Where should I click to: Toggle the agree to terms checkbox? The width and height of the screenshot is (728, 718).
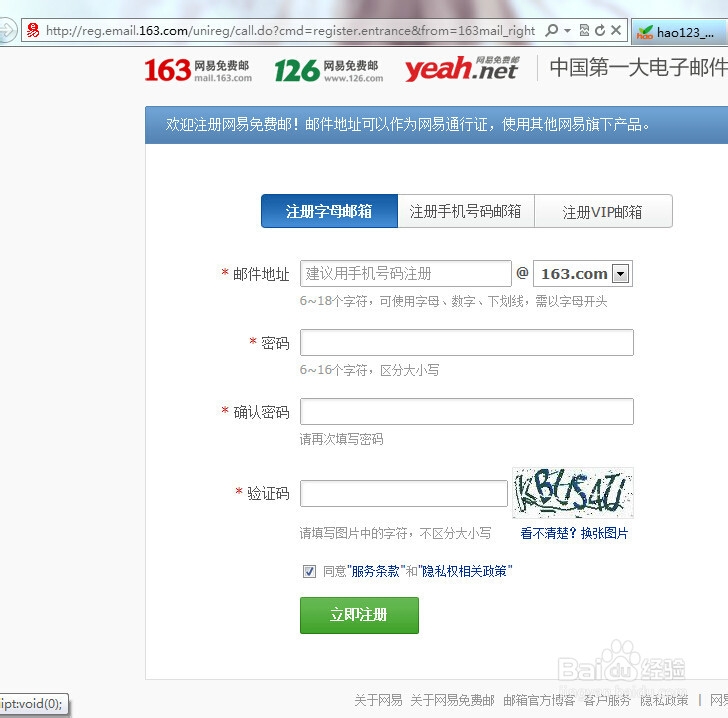pyautogui.click(x=309, y=571)
